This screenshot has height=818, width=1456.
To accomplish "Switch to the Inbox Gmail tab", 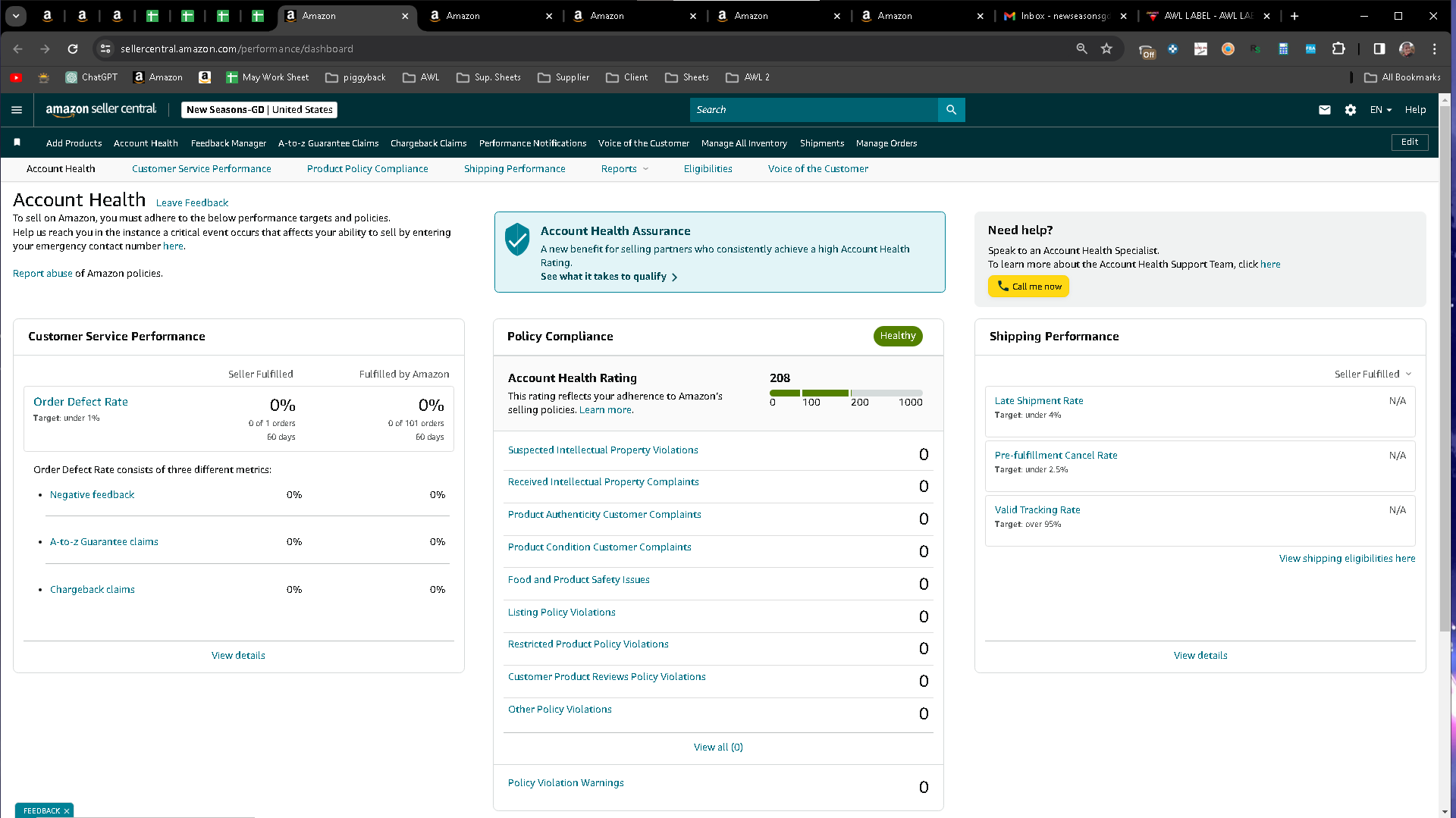I will 1065,16.
